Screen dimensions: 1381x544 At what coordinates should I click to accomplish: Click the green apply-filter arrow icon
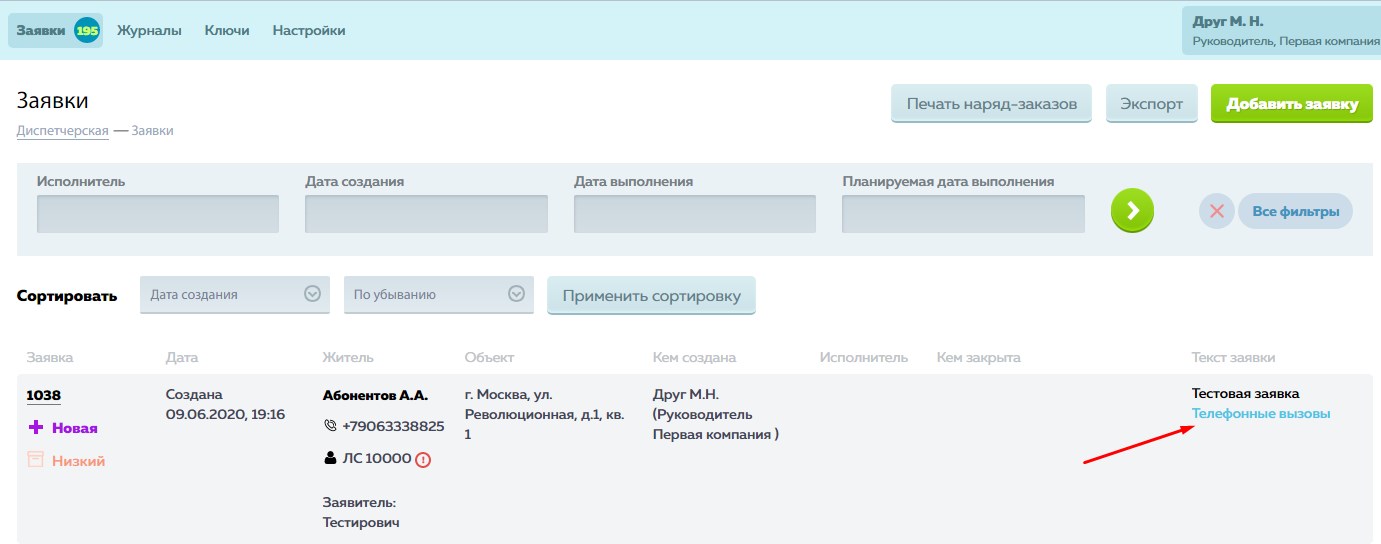[1132, 211]
